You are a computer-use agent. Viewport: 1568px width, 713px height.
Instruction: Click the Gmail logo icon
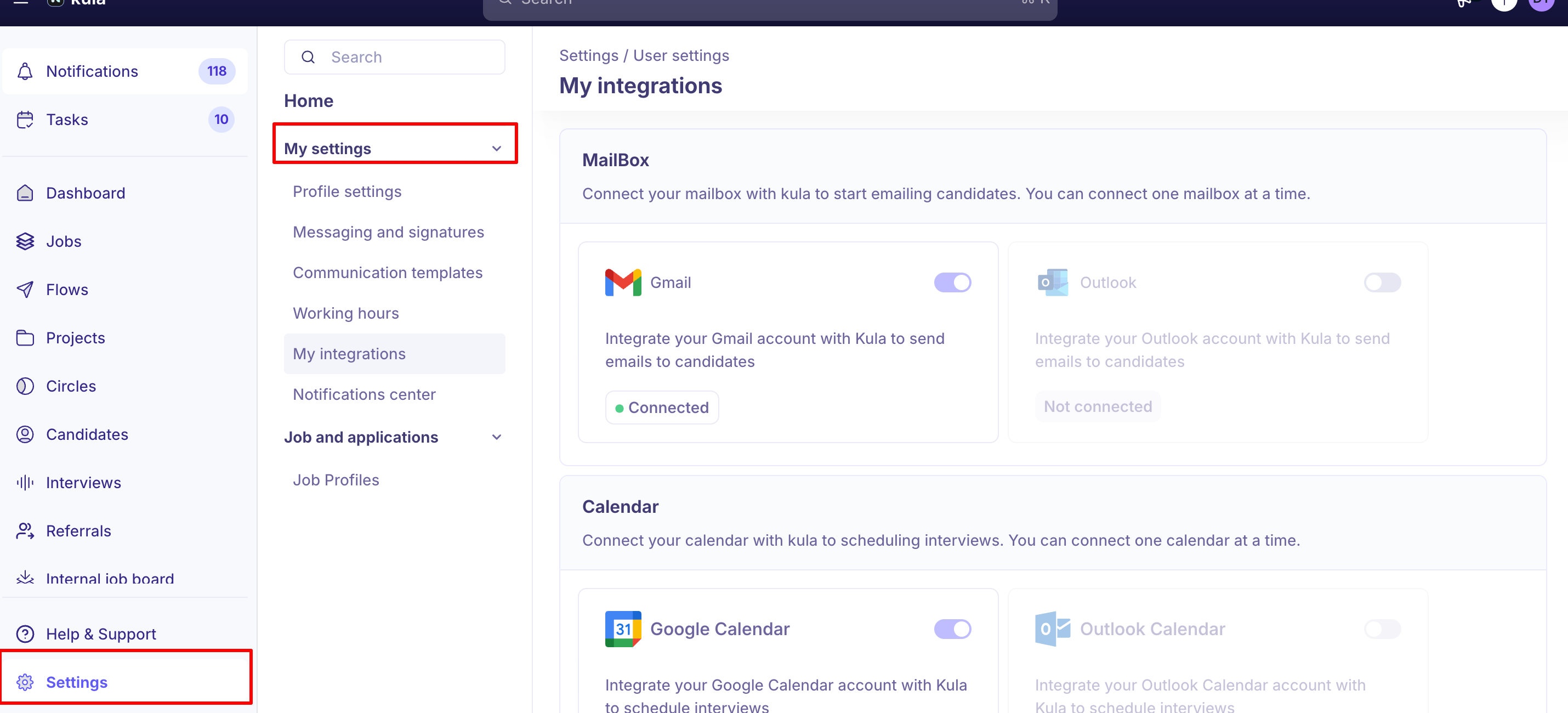pyautogui.click(x=623, y=282)
